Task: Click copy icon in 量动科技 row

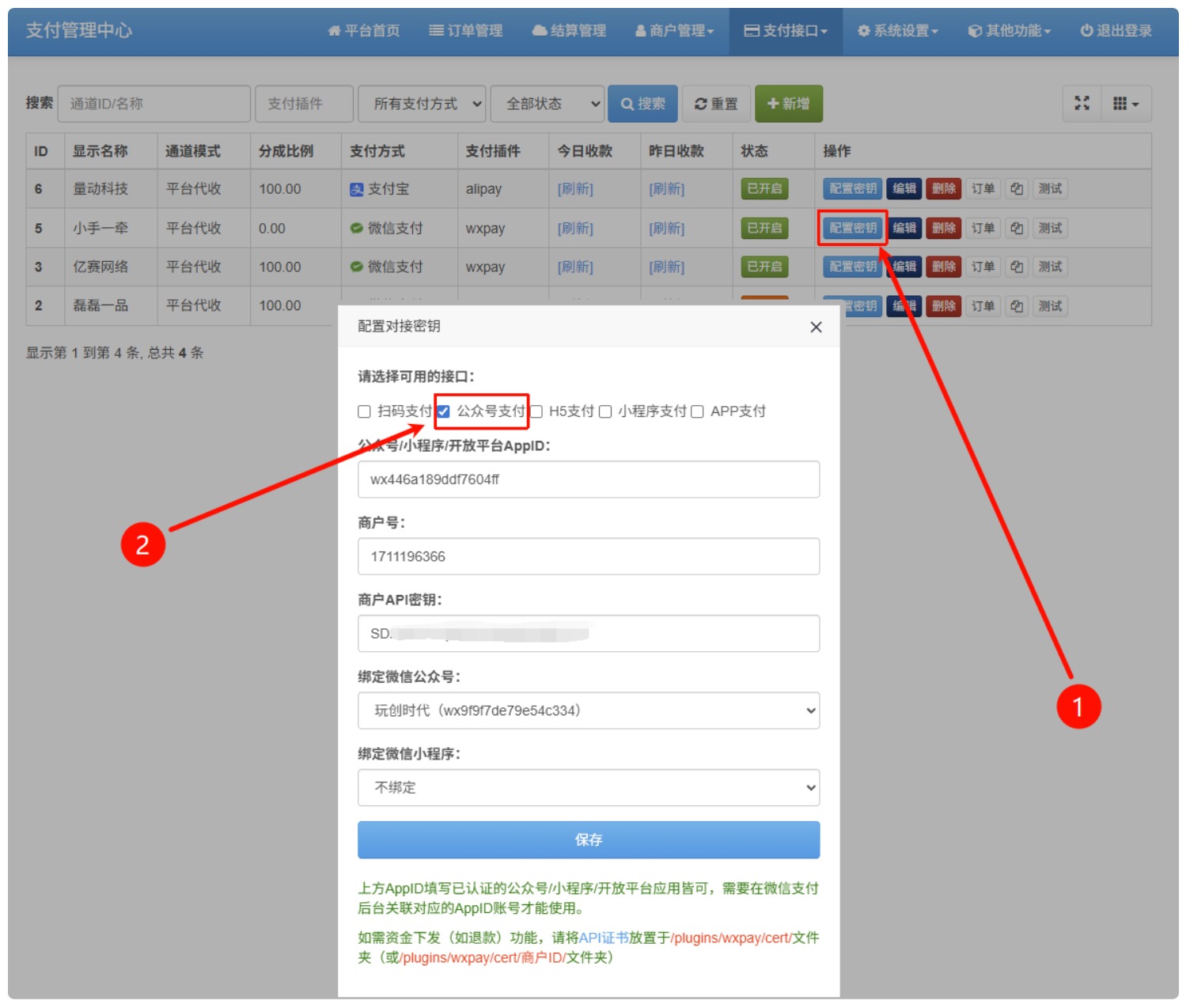Action: [1017, 189]
